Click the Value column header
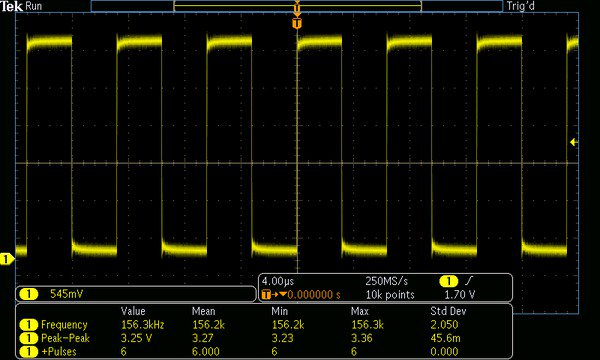This screenshot has height=360, width=600. (133, 311)
